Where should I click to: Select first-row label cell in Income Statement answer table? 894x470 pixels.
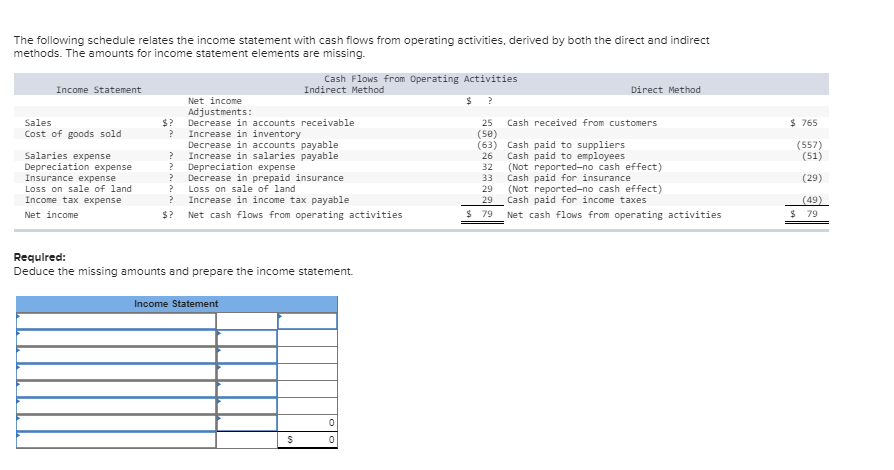pyautogui.click(x=116, y=321)
